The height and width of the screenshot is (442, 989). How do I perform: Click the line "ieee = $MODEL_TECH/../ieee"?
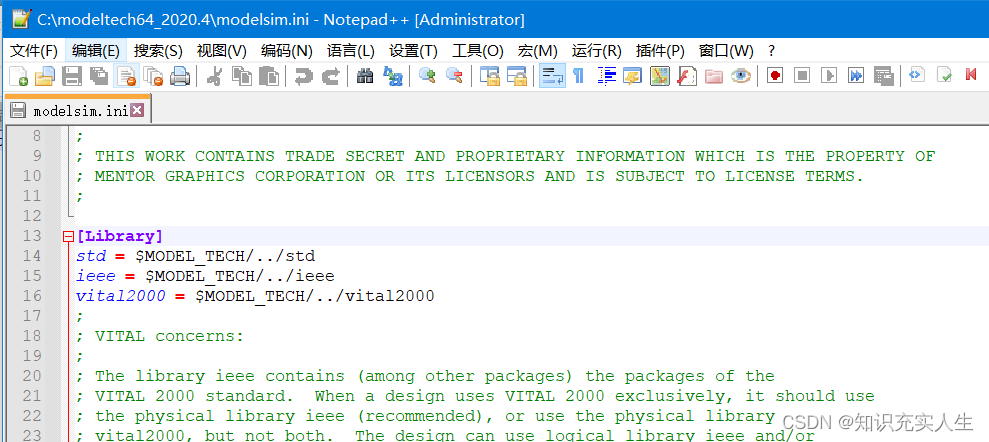coord(205,276)
